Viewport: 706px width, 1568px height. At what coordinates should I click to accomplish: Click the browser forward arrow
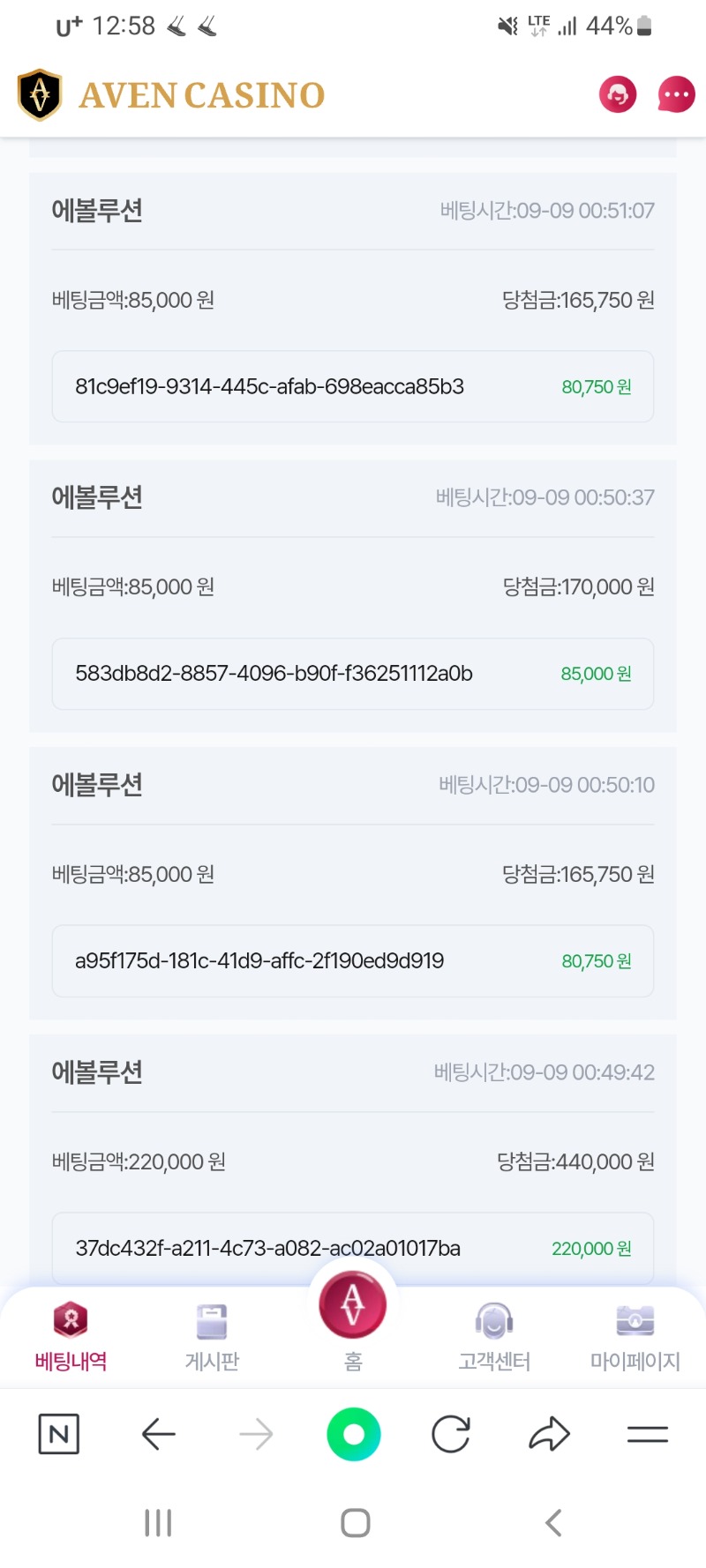coord(256,1434)
